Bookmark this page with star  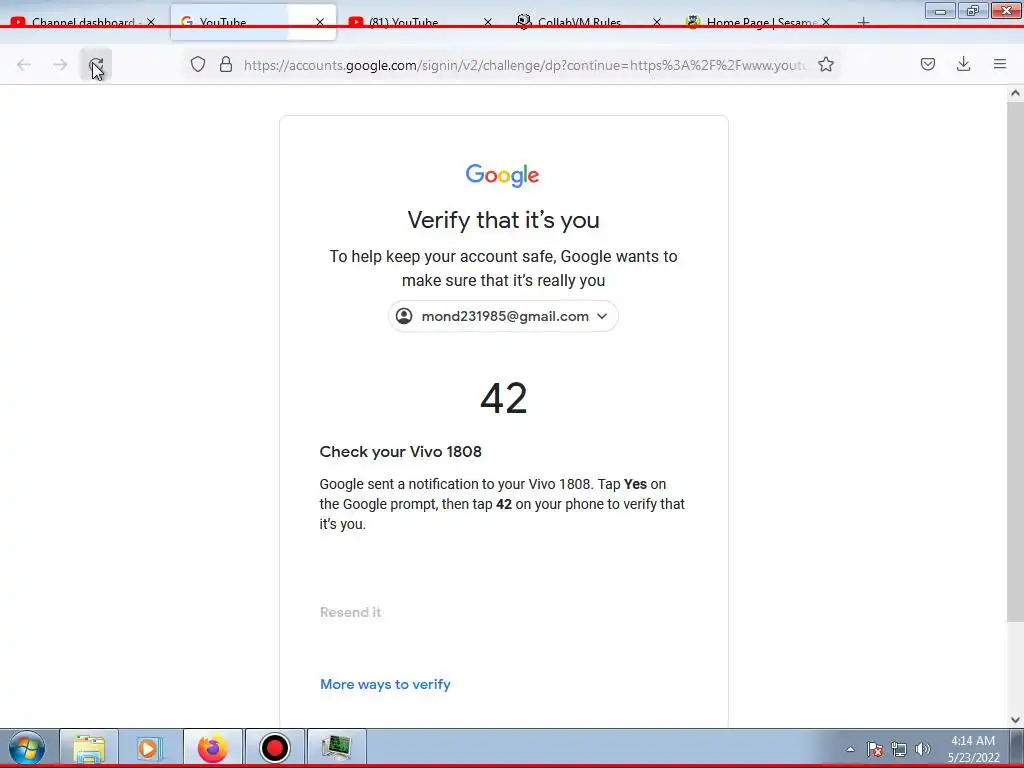coord(825,64)
